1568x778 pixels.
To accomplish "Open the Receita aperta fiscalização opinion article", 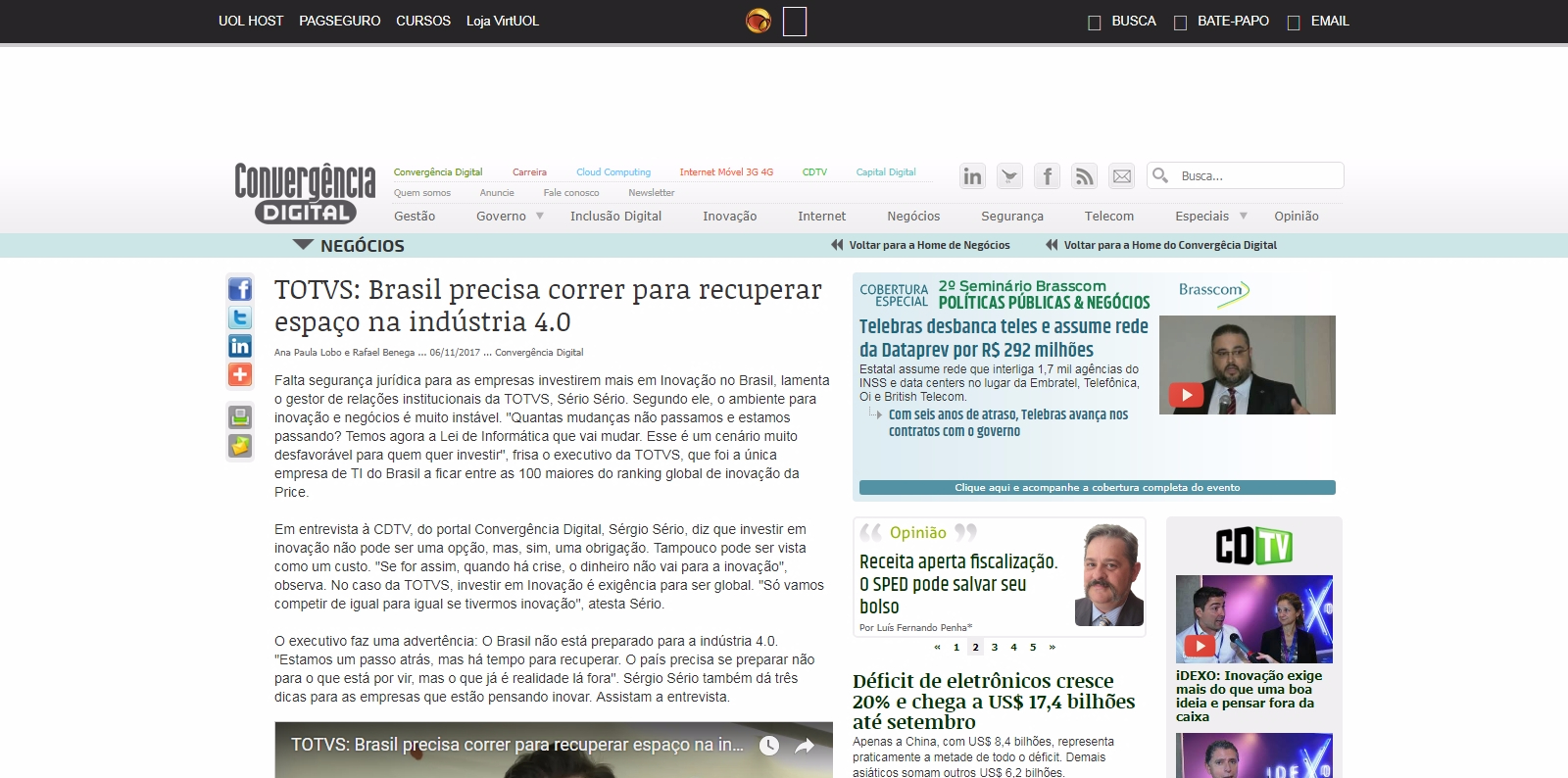I will 958,584.
